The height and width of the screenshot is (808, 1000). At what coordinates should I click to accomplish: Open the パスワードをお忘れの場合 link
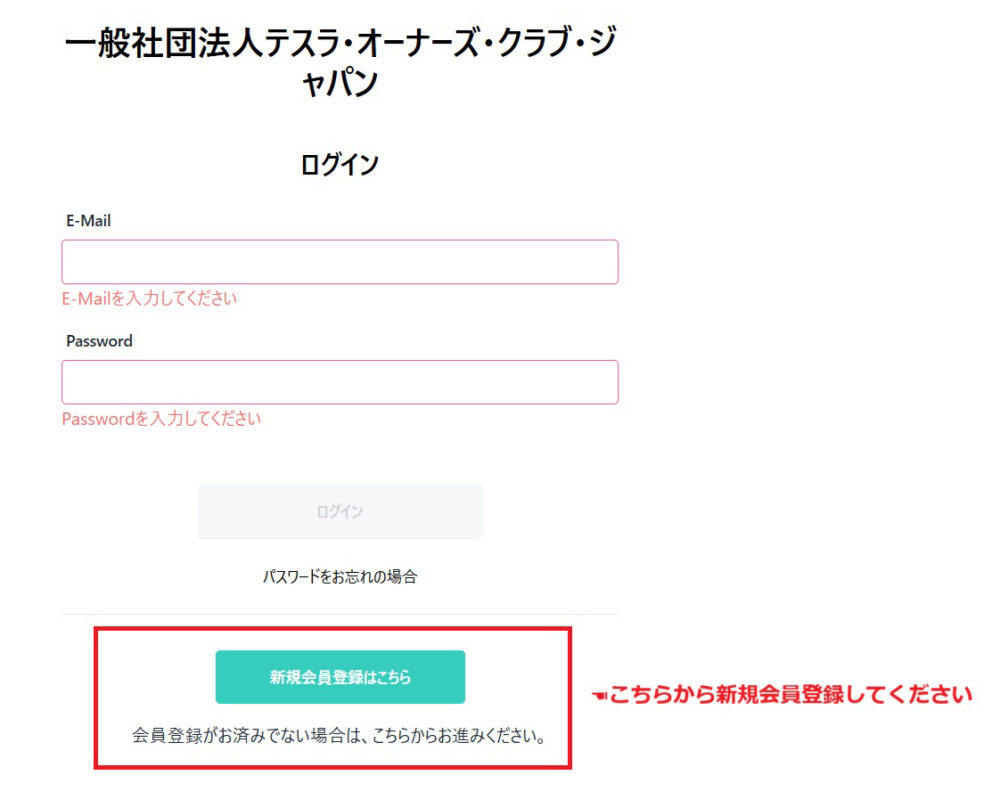coord(340,577)
